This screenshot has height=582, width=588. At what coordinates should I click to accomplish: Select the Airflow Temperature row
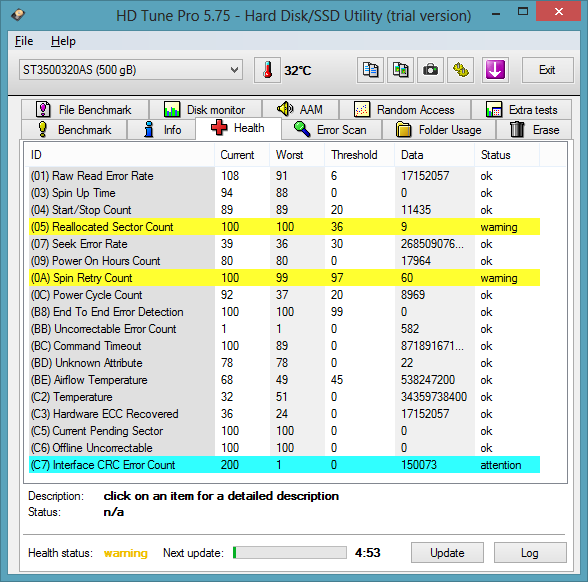tap(284, 380)
